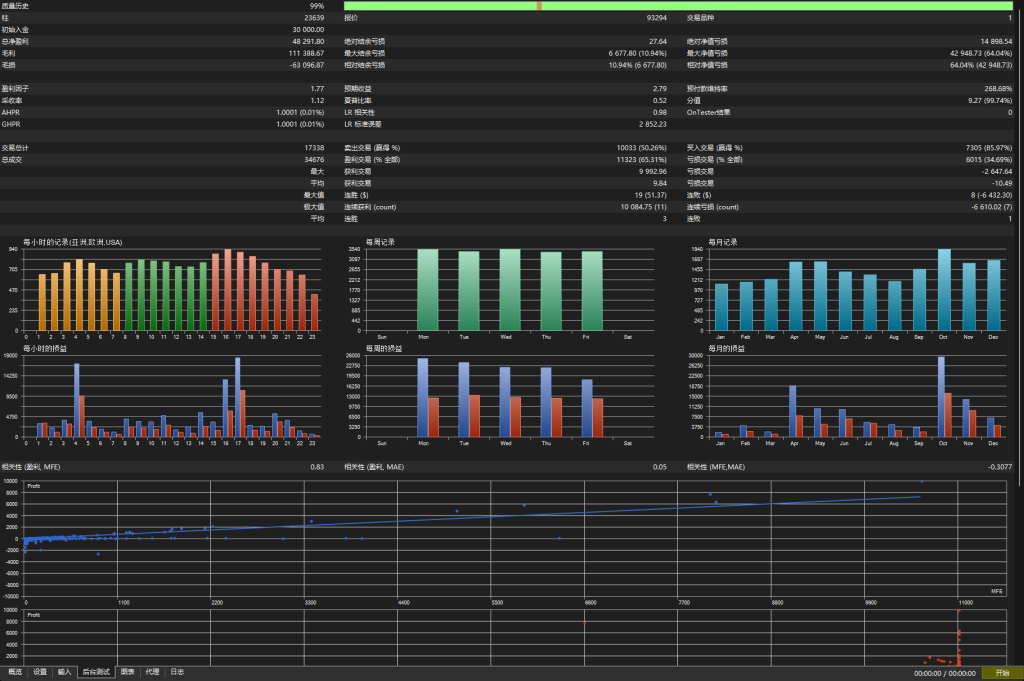1024x681 pixels.
Task: Click the blue Mon bar in 每周的损益
Action: (423, 398)
